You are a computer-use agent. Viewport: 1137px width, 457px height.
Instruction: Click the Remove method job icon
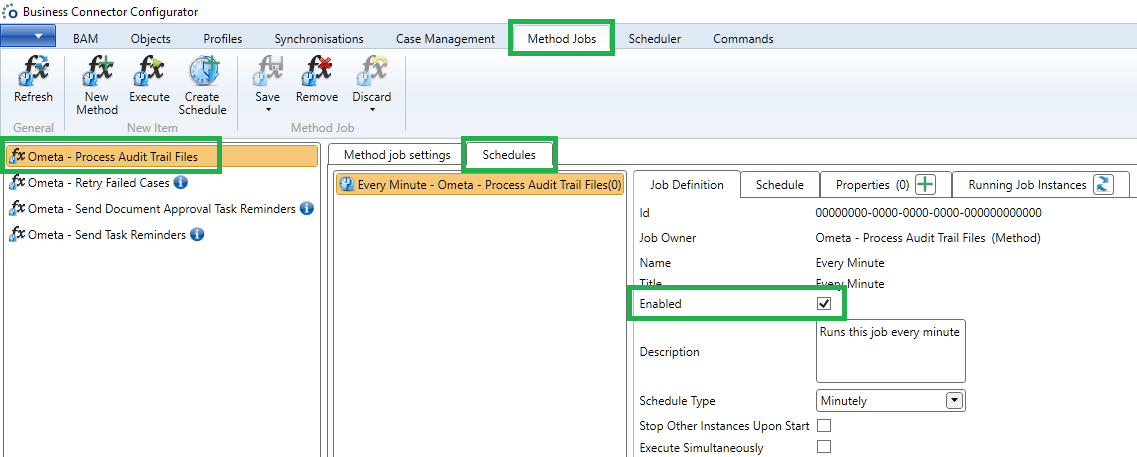[317, 71]
